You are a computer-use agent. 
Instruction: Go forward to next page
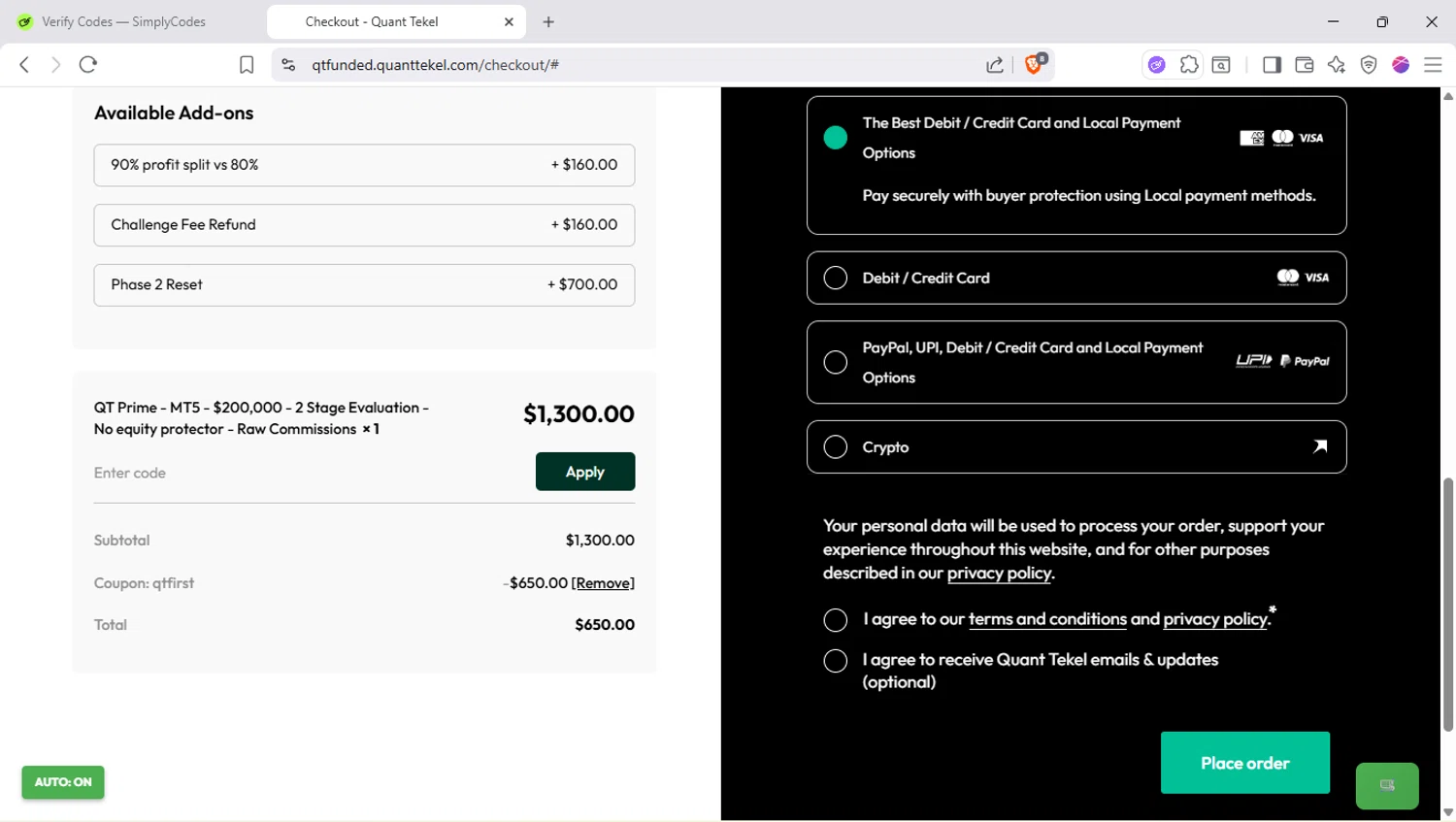[56, 65]
